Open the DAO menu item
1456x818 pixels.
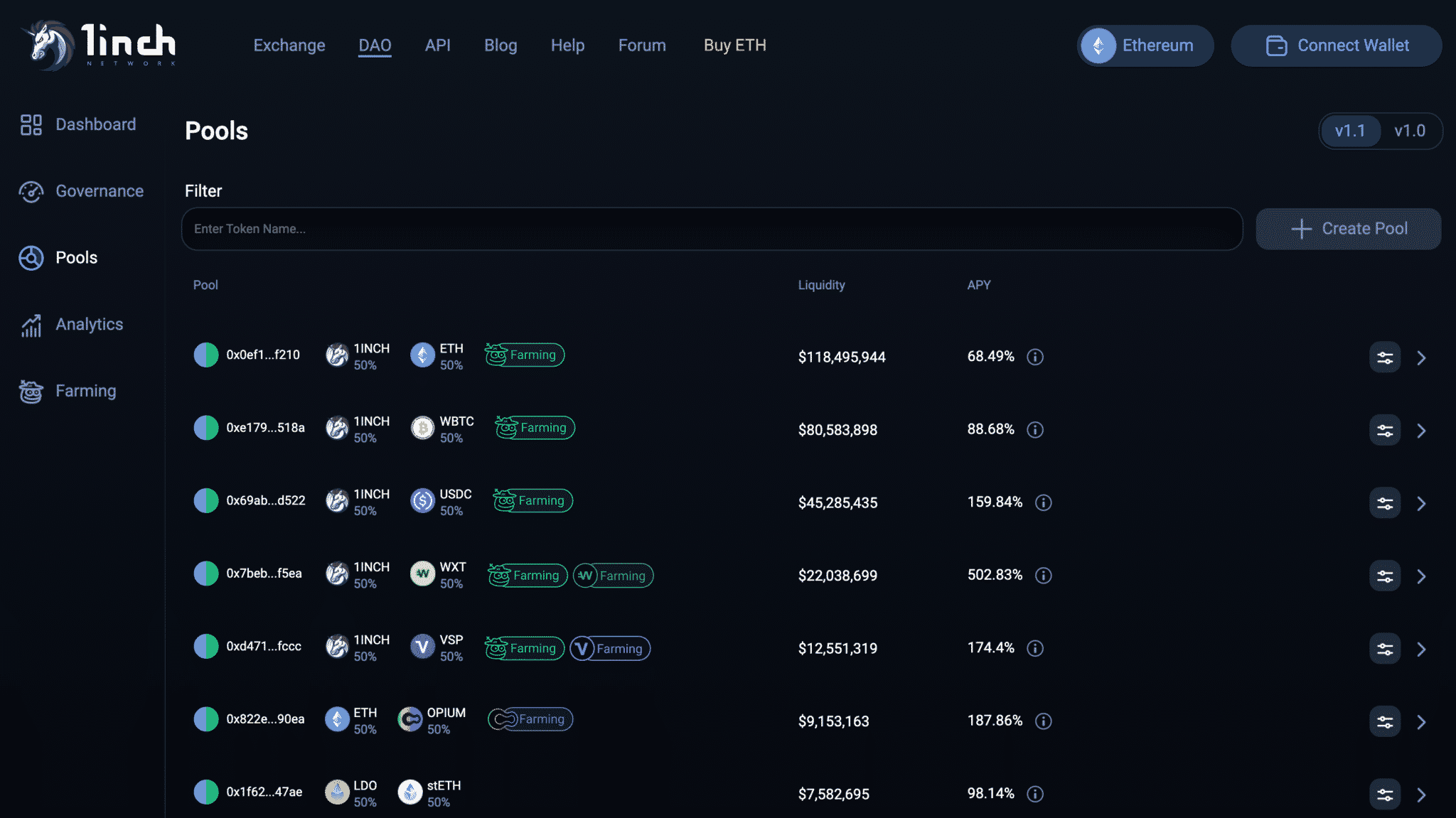(375, 45)
